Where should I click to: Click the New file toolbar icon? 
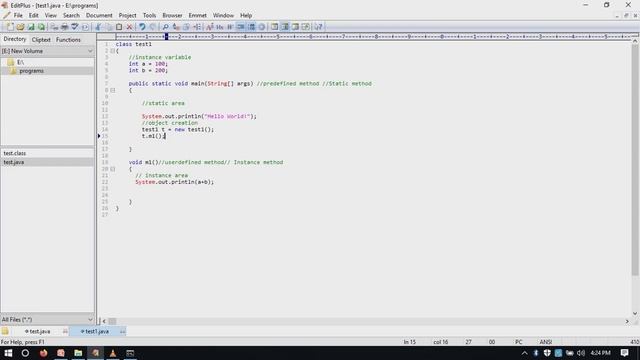[x=10, y=27]
